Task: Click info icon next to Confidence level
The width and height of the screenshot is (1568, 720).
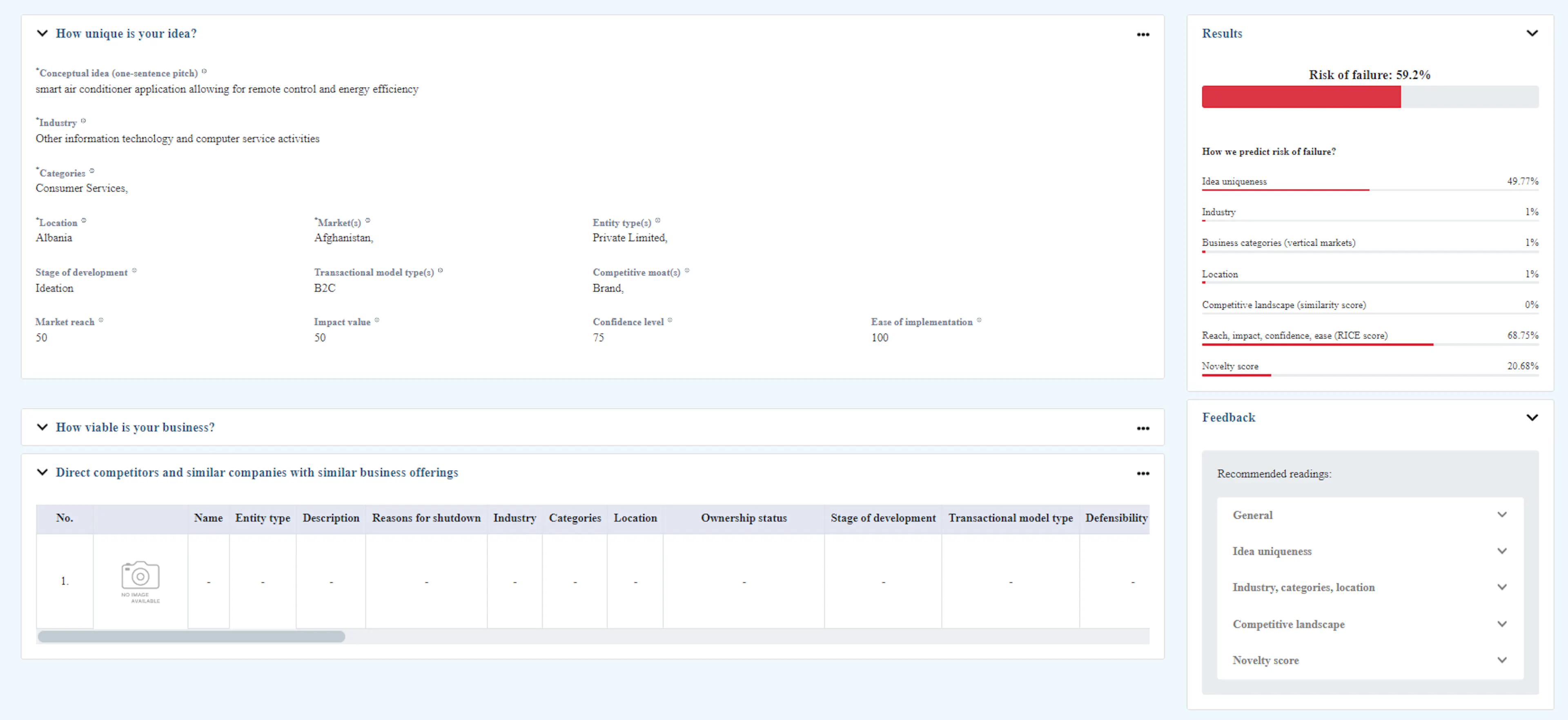Action: coord(670,320)
